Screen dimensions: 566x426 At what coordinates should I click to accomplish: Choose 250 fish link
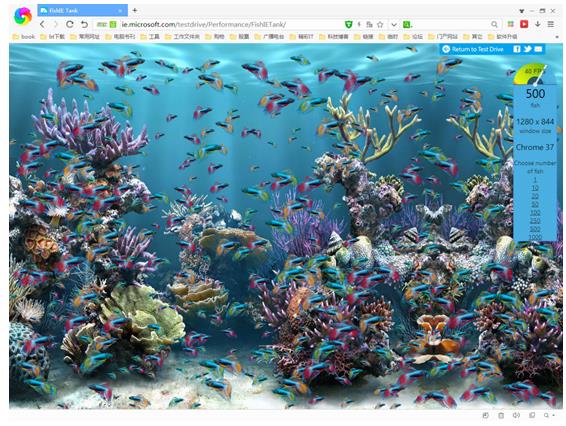pyautogui.click(x=535, y=221)
